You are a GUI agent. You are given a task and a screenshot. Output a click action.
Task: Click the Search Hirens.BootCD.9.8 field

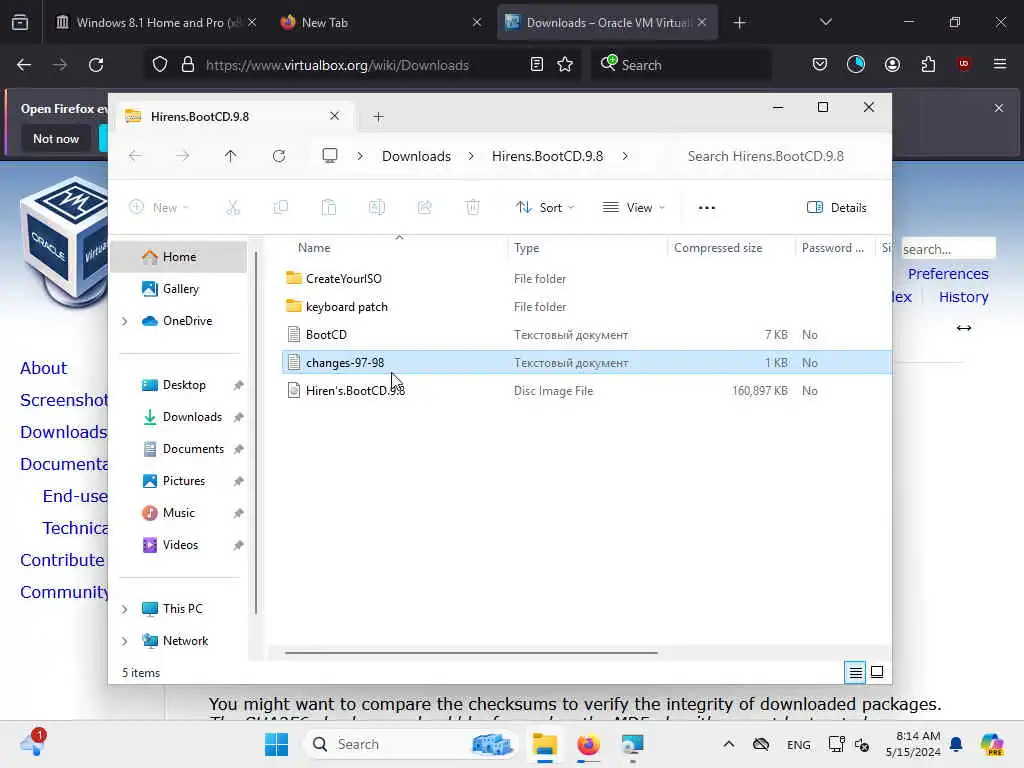pyautogui.click(x=781, y=156)
